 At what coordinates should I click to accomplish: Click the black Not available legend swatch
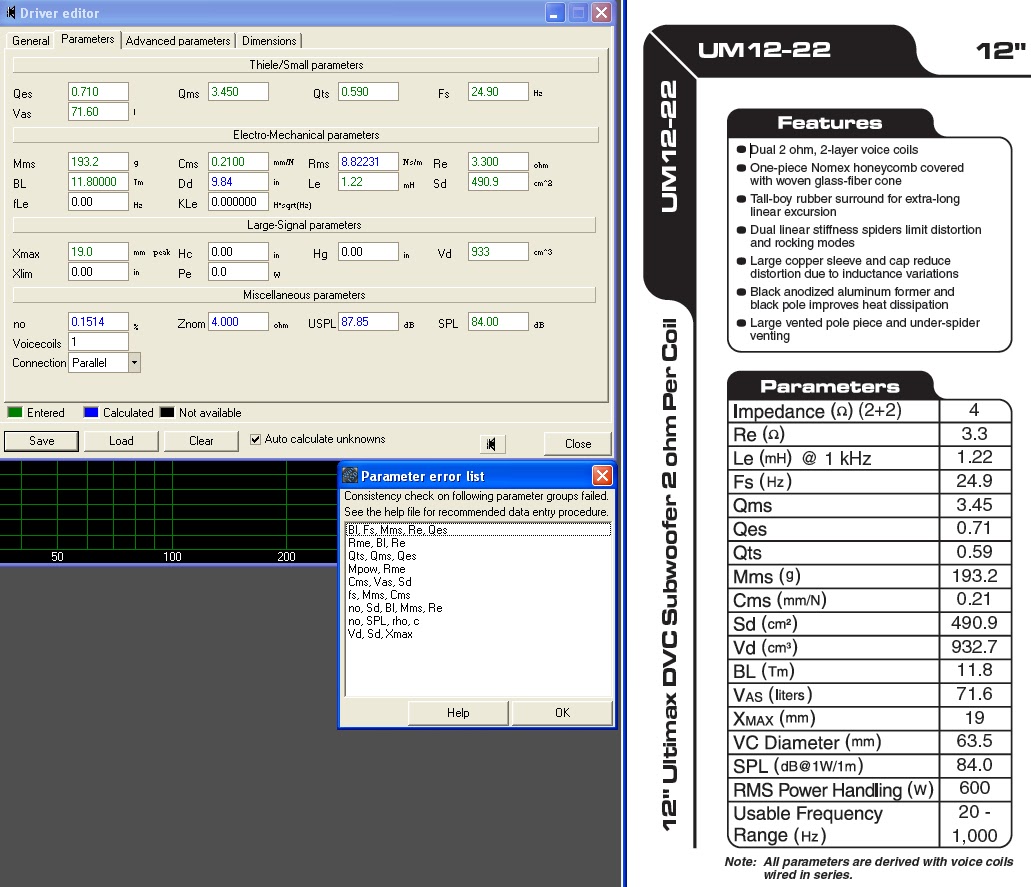pyautogui.click(x=167, y=412)
